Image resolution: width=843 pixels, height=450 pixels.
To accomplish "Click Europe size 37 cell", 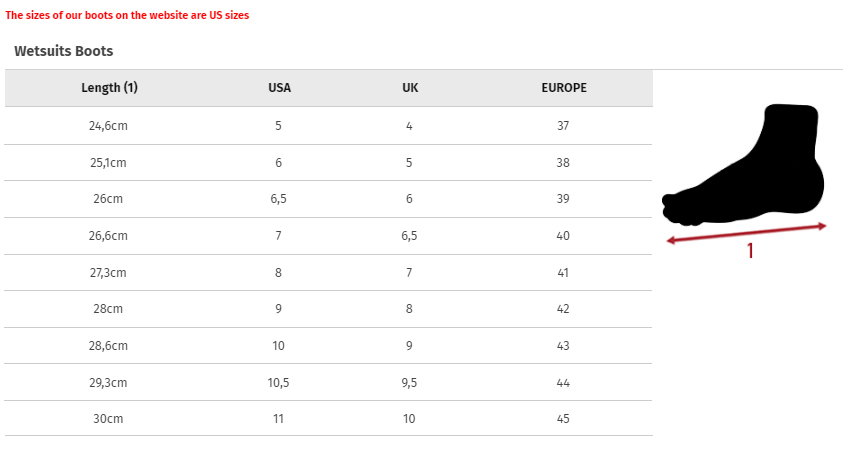I will tap(563, 126).
